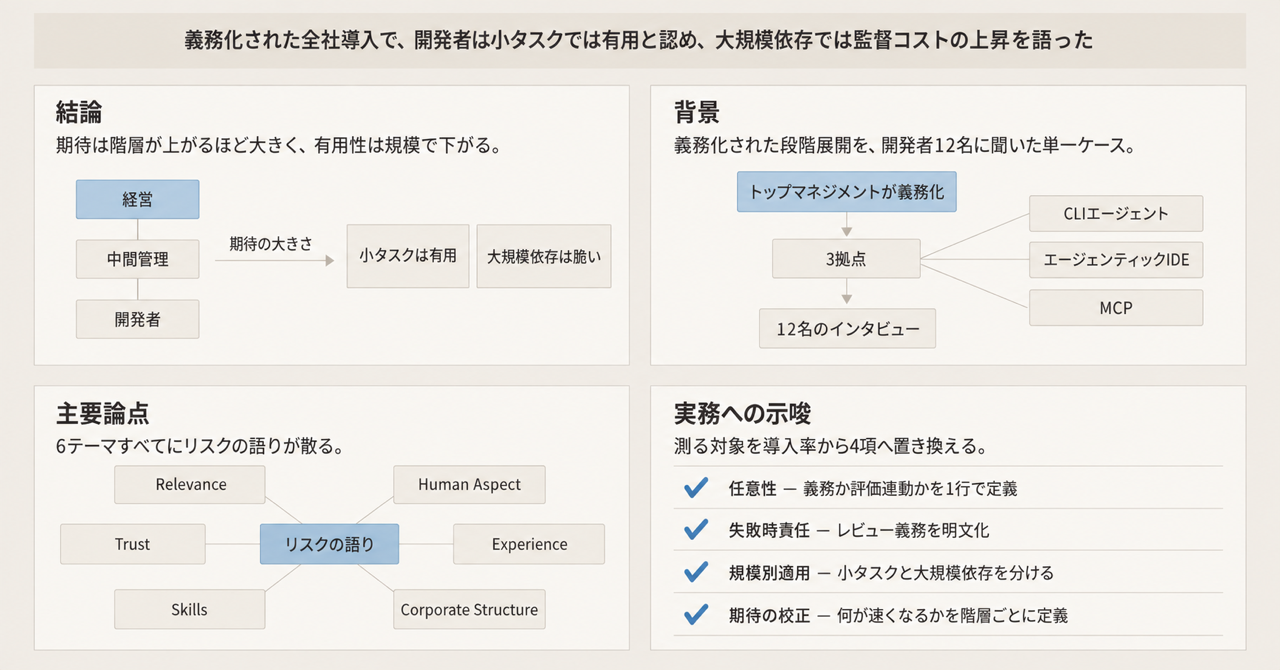Select the CLIエージェント box

click(1116, 213)
